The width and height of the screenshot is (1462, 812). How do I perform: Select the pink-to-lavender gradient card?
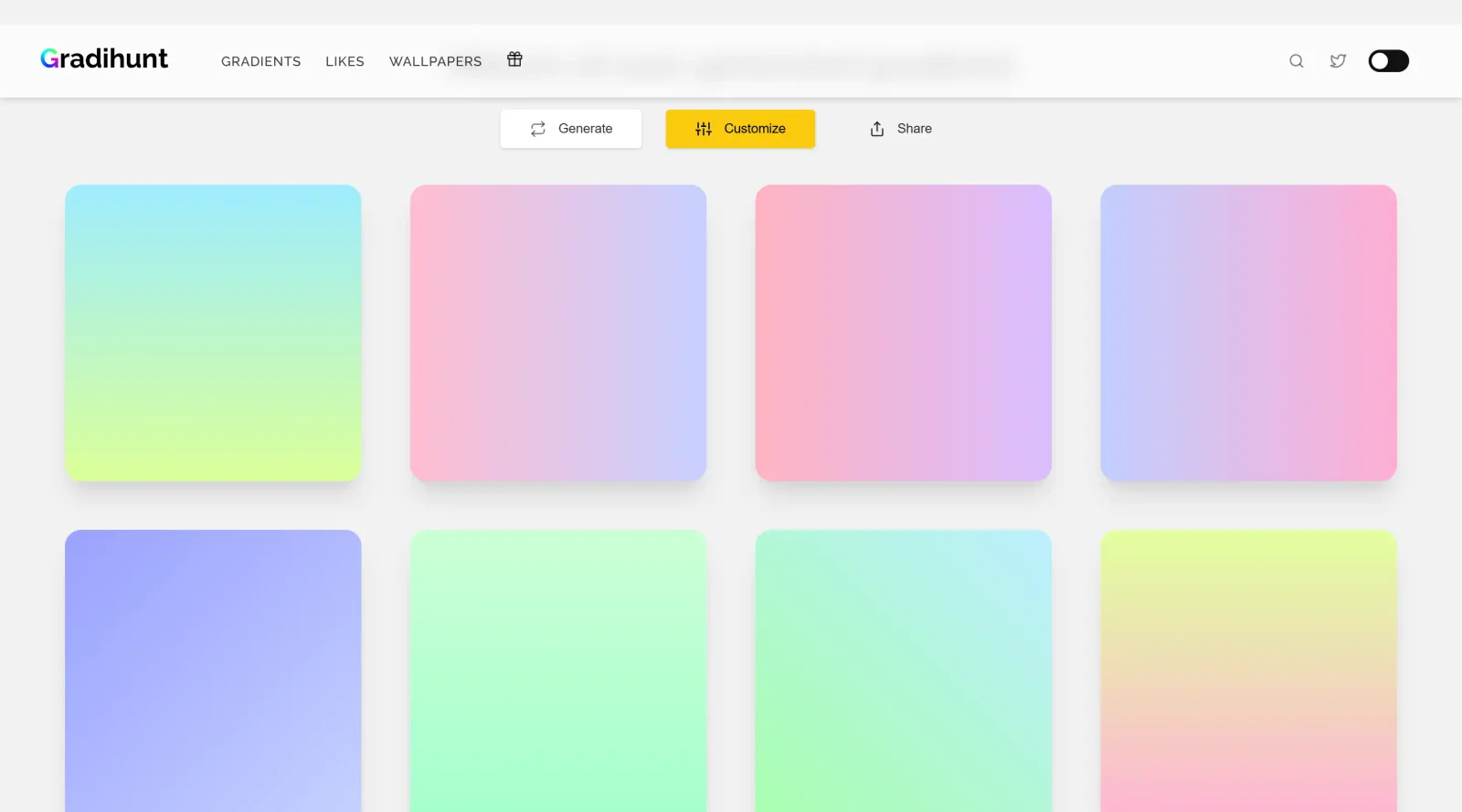(904, 333)
